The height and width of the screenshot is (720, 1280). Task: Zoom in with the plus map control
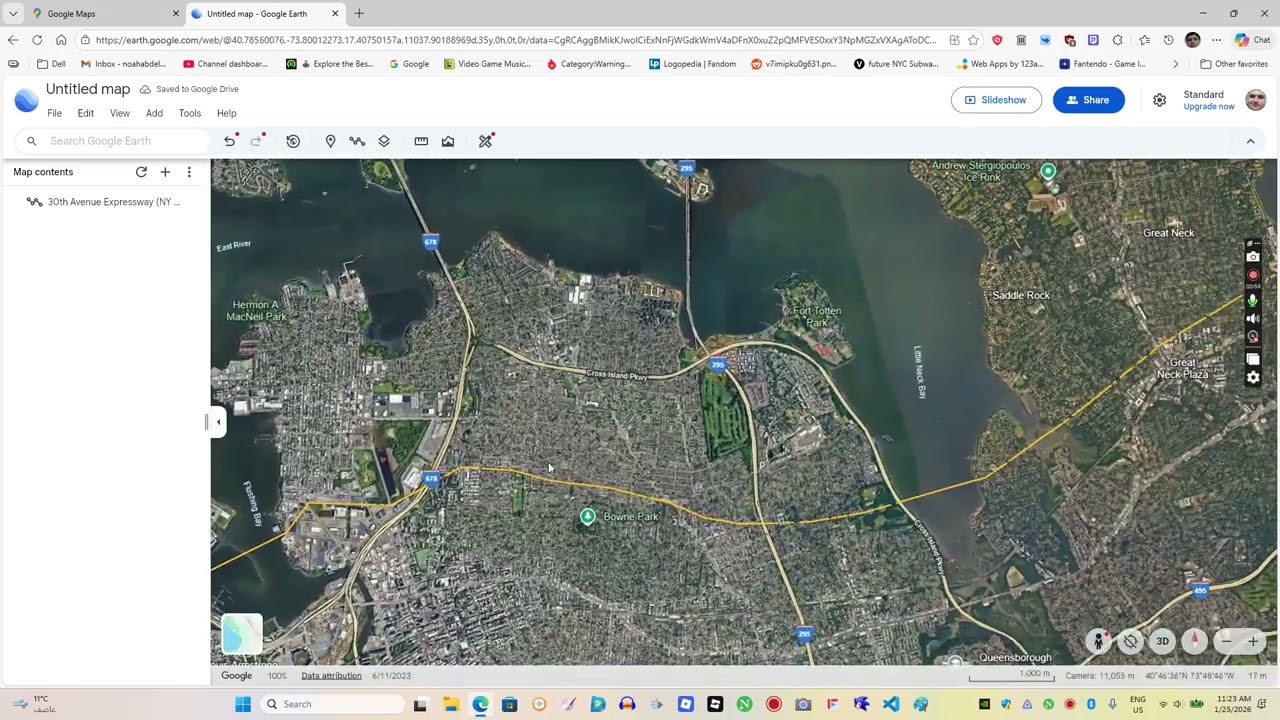coord(1253,641)
